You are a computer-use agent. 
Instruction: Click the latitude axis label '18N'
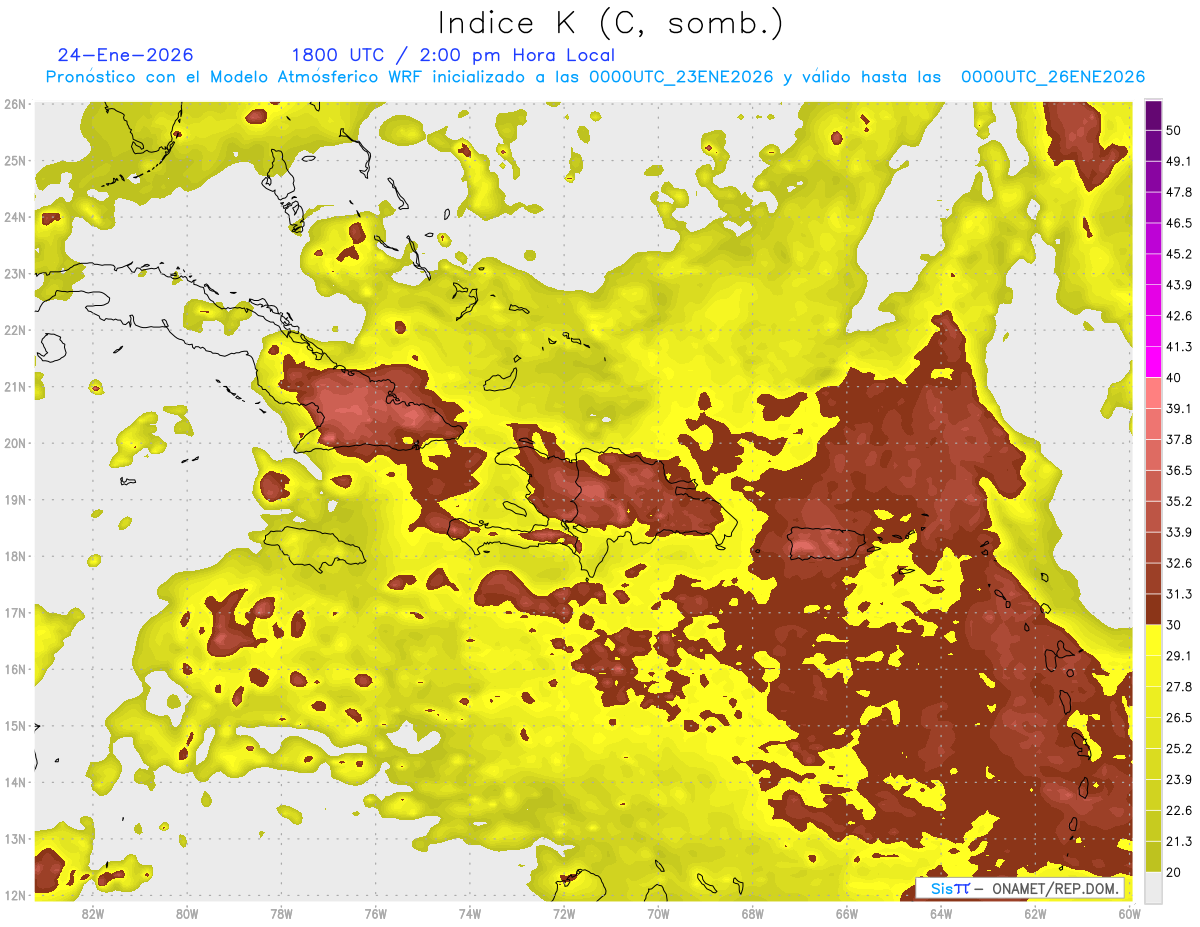pos(15,556)
